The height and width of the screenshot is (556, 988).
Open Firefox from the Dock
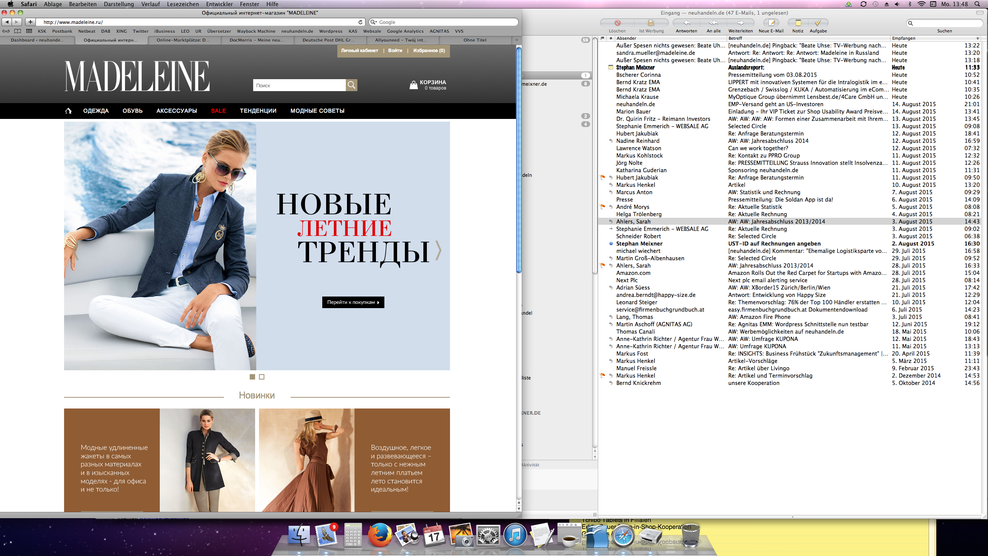[x=379, y=535]
